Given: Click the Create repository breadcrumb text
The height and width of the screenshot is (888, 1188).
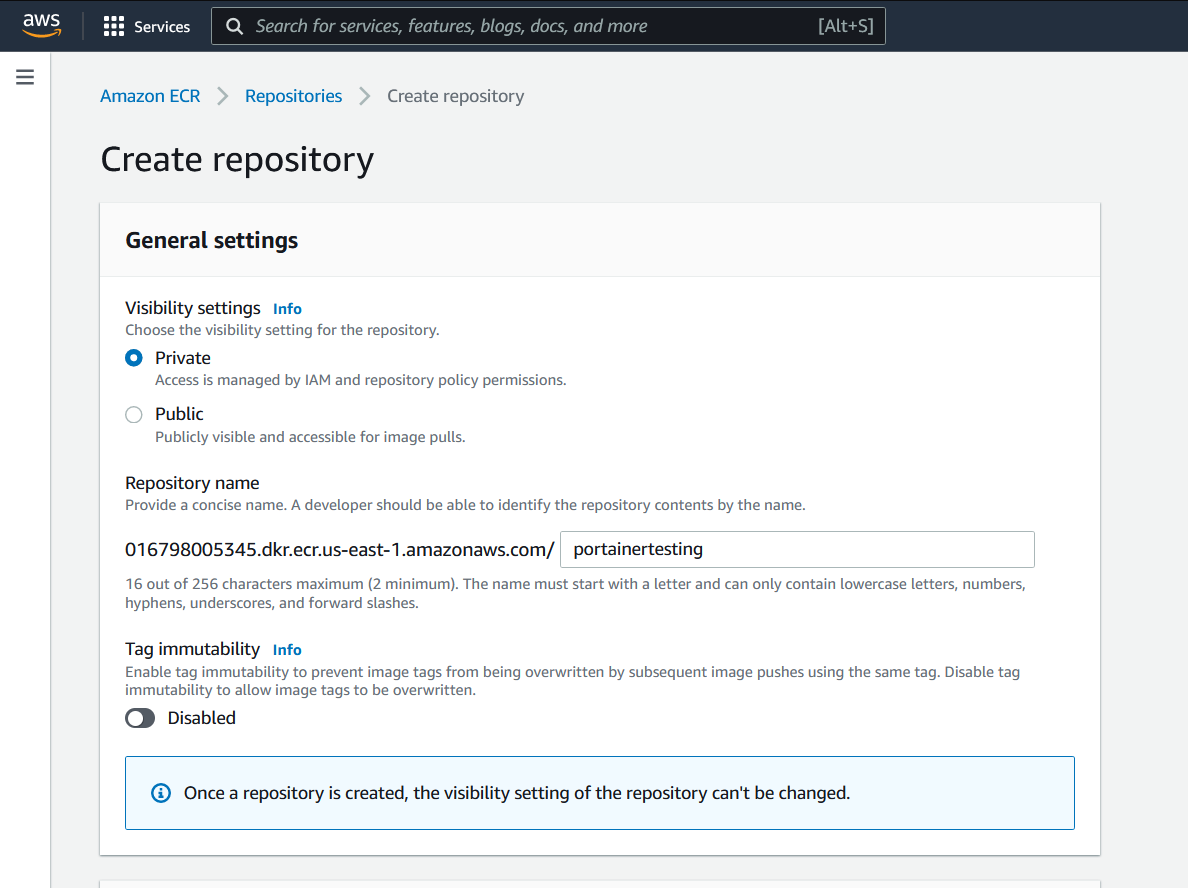Looking at the screenshot, I should [455, 96].
